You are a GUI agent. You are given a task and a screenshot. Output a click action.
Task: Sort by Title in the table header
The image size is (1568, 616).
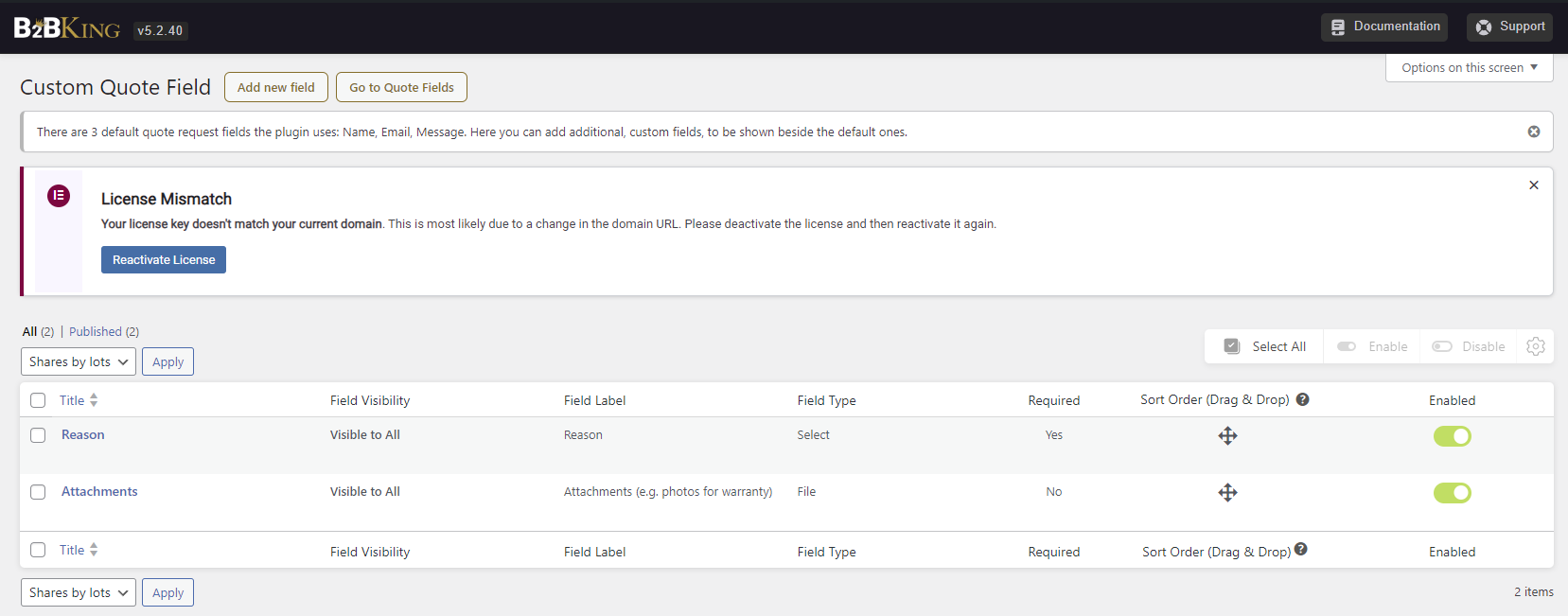click(x=79, y=400)
